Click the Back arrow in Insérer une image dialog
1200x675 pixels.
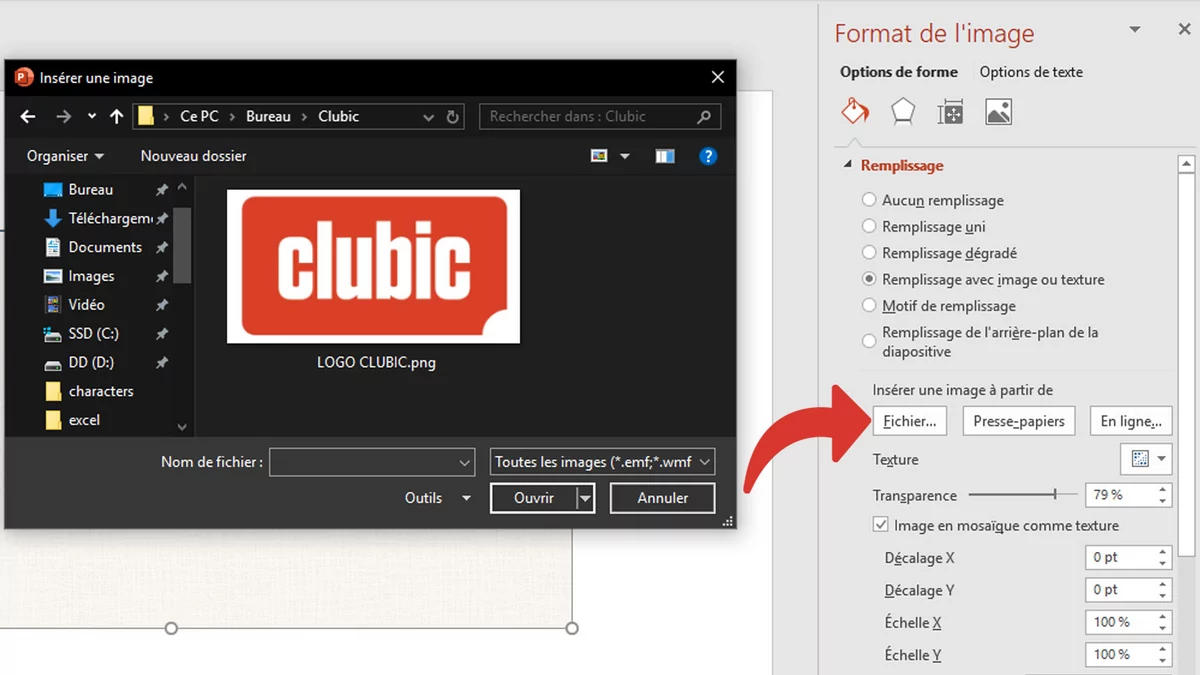[x=27, y=117]
